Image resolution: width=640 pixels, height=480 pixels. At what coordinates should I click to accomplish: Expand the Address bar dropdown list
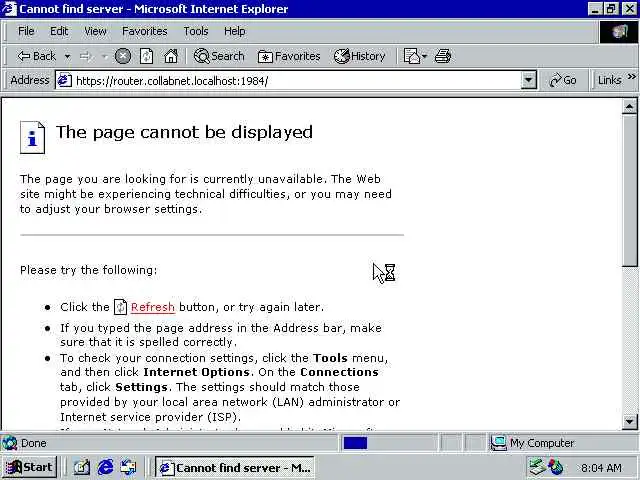click(529, 80)
